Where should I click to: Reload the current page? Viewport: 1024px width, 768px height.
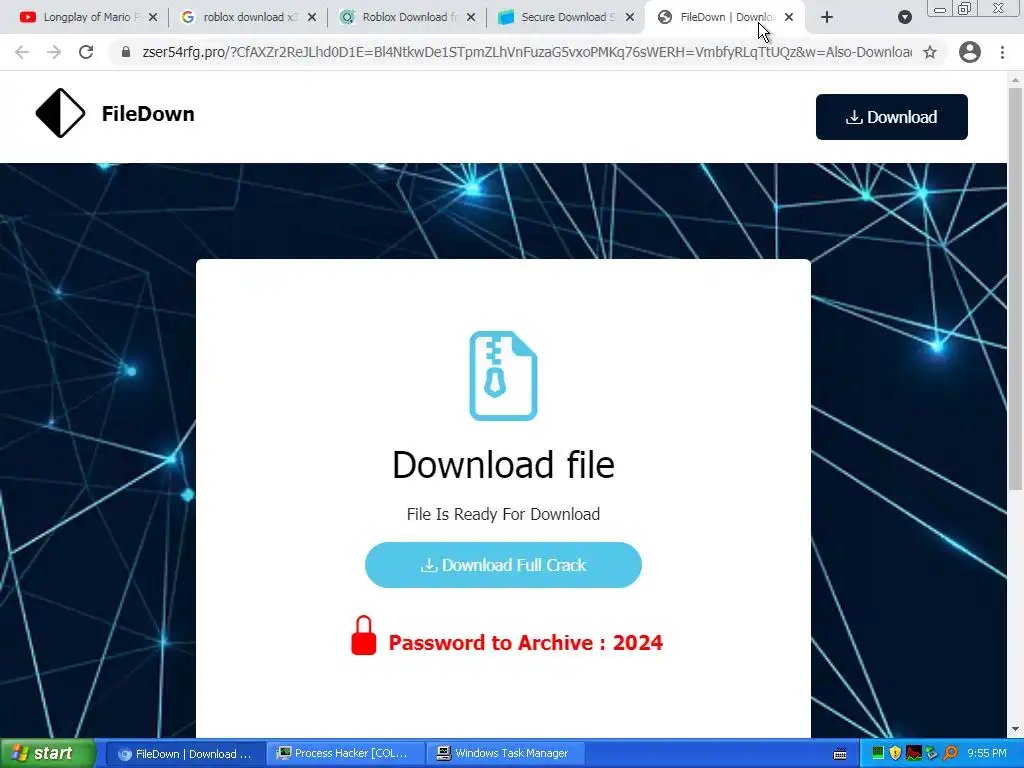(x=86, y=52)
